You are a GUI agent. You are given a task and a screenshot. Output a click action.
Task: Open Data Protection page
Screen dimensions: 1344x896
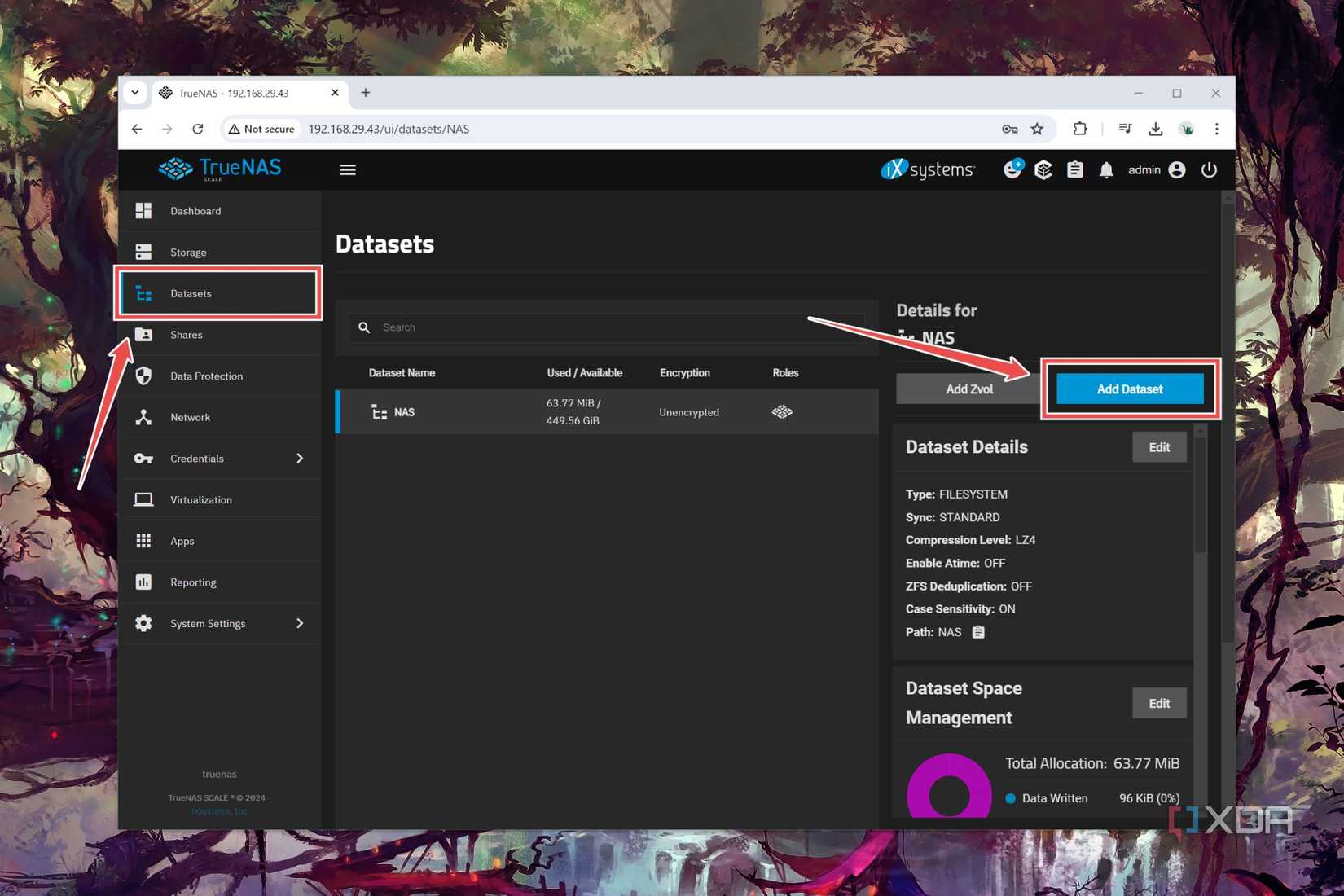[x=219, y=376]
